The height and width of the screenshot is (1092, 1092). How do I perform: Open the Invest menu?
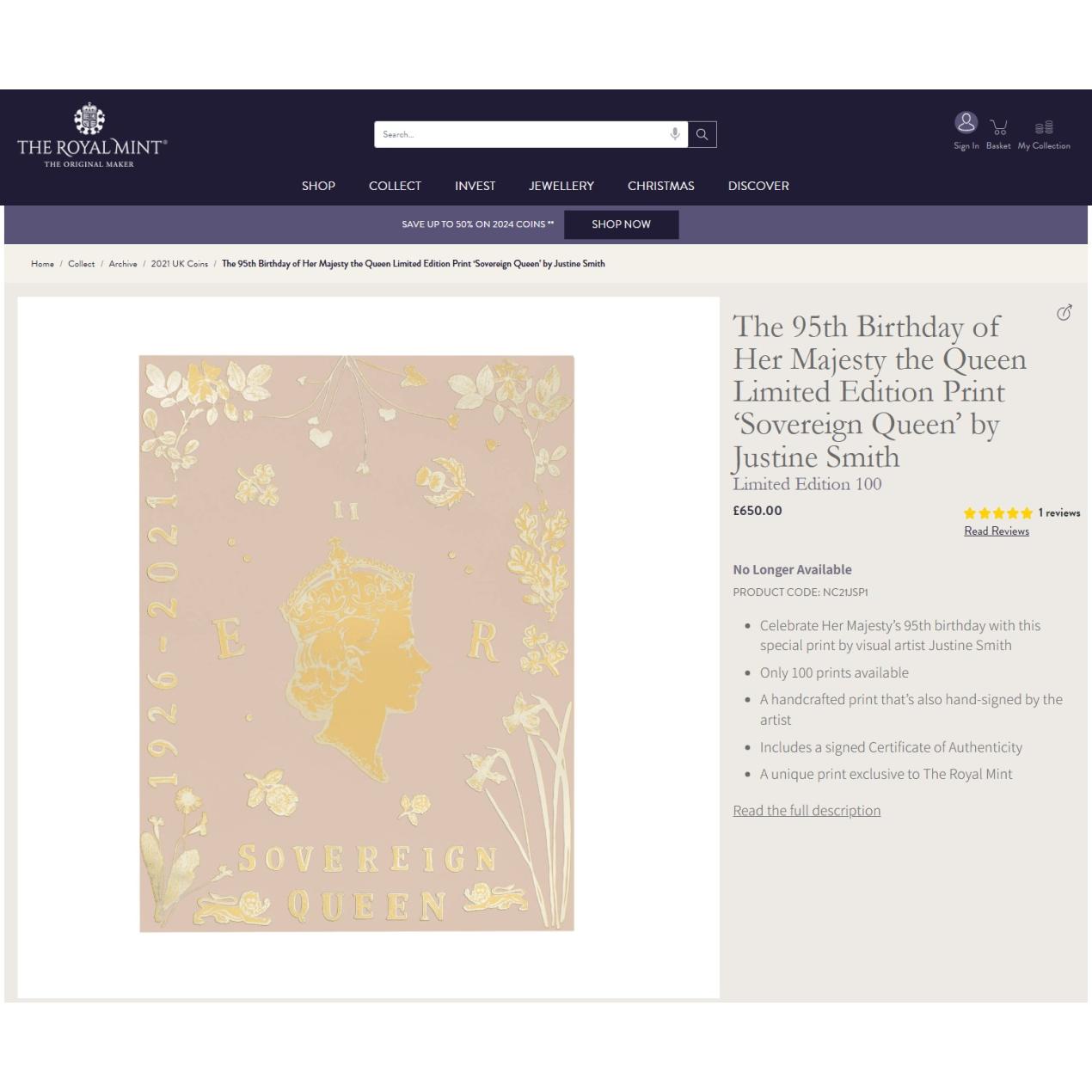click(x=475, y=186)
